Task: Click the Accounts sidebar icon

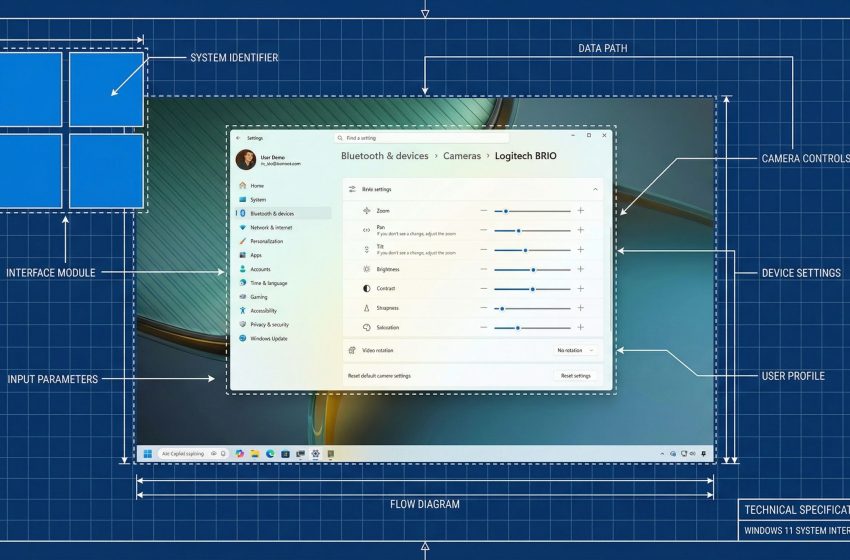Action: pyautogui.click(x=242, y=269)
